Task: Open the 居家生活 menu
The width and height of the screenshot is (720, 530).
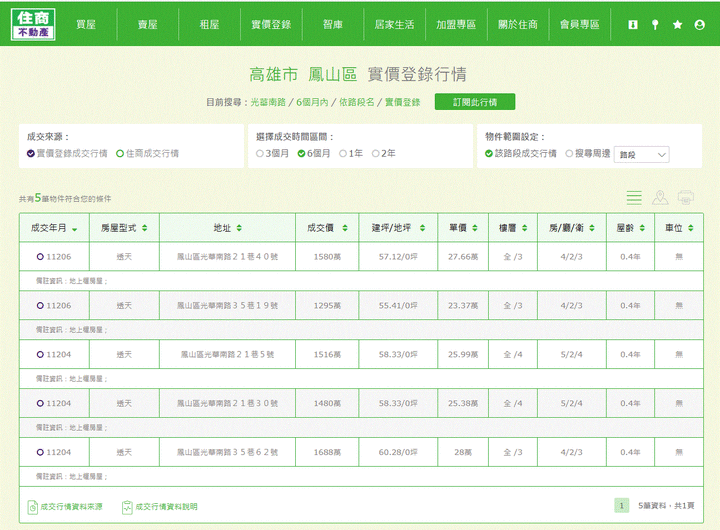Action: coord(394,25)
